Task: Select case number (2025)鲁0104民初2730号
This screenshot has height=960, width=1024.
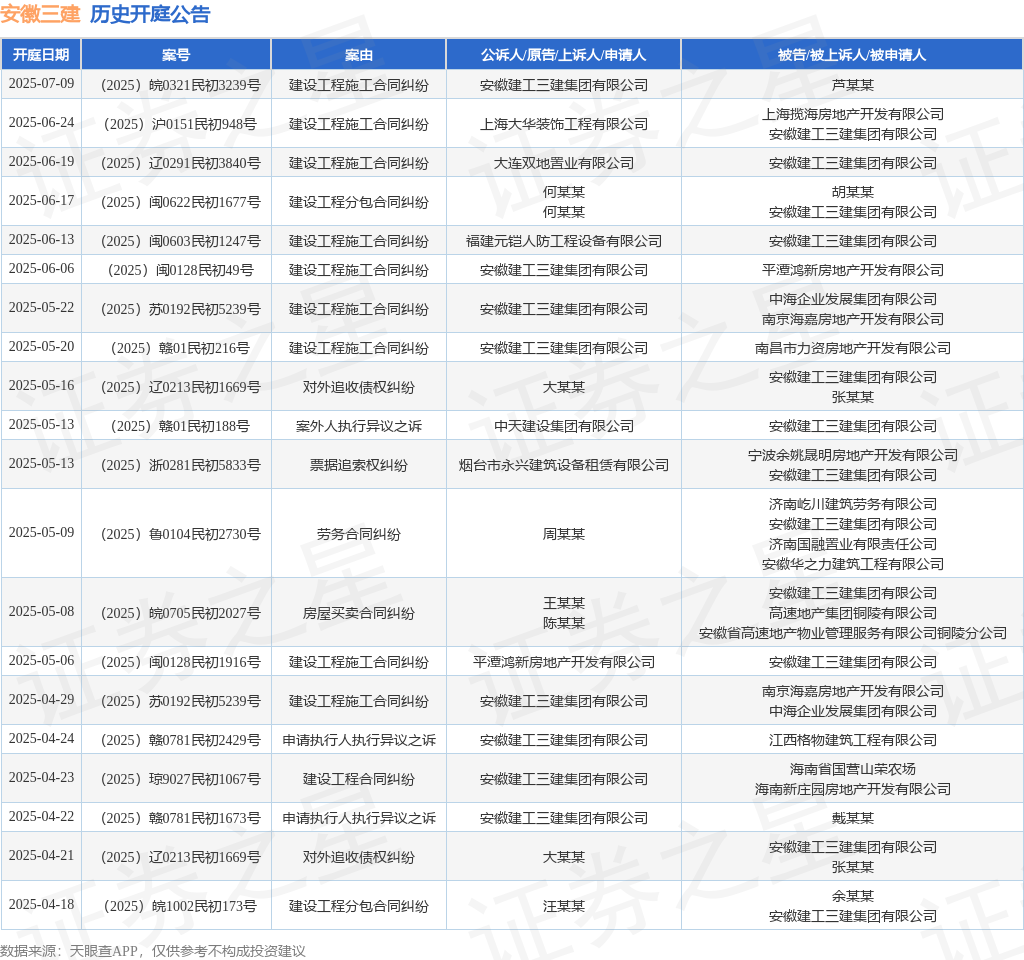Action: point(180,534)
